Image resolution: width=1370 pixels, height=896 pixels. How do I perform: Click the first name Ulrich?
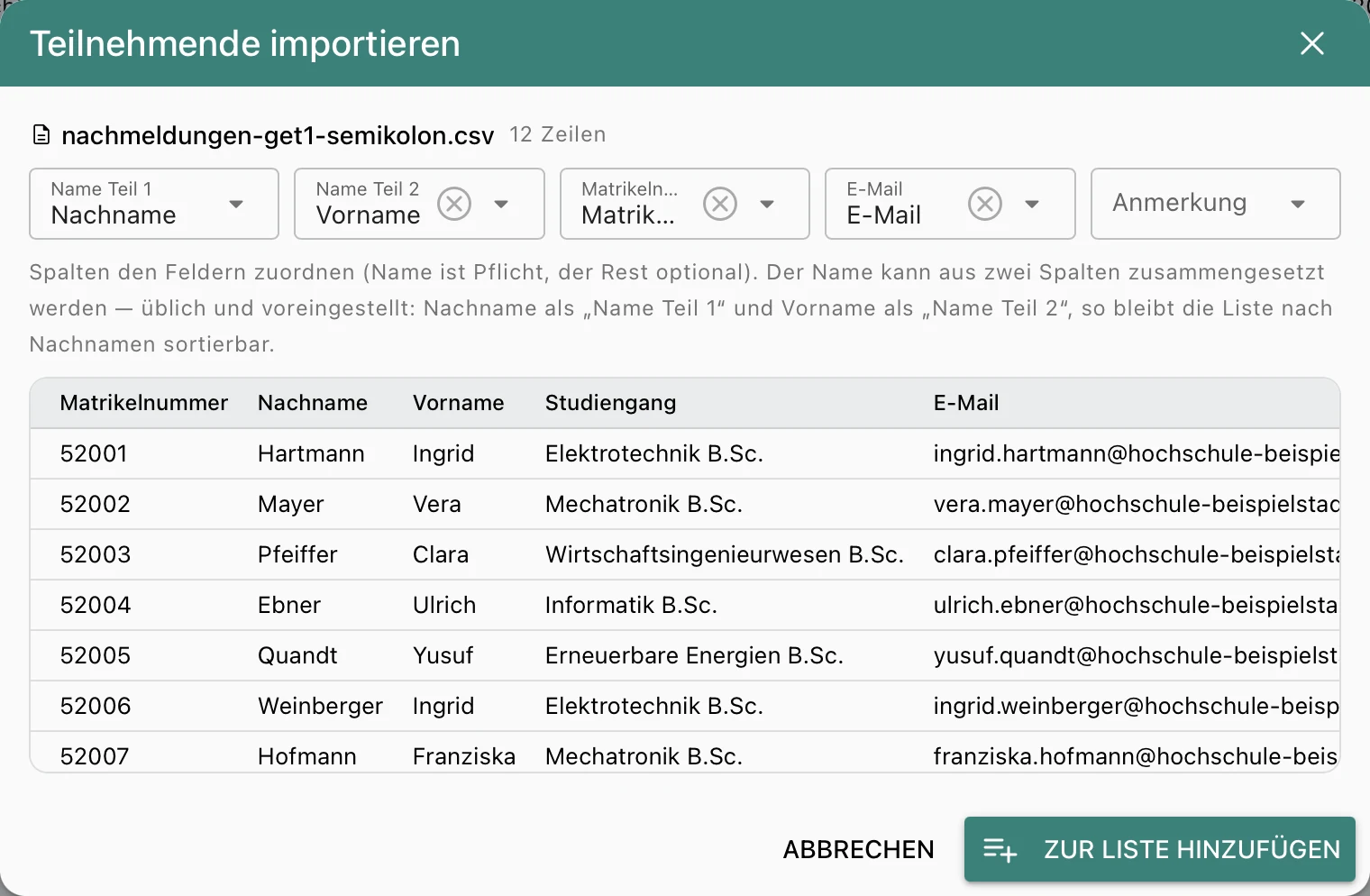444,605
